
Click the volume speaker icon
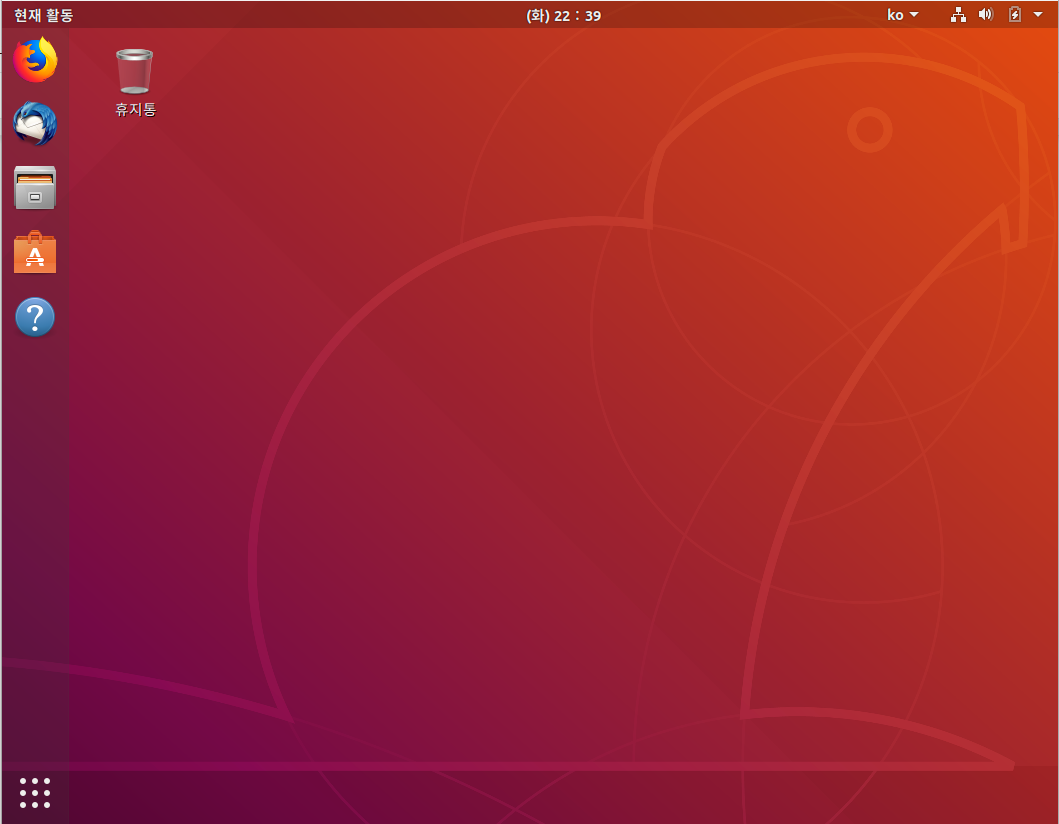click(x=986, y=14)
